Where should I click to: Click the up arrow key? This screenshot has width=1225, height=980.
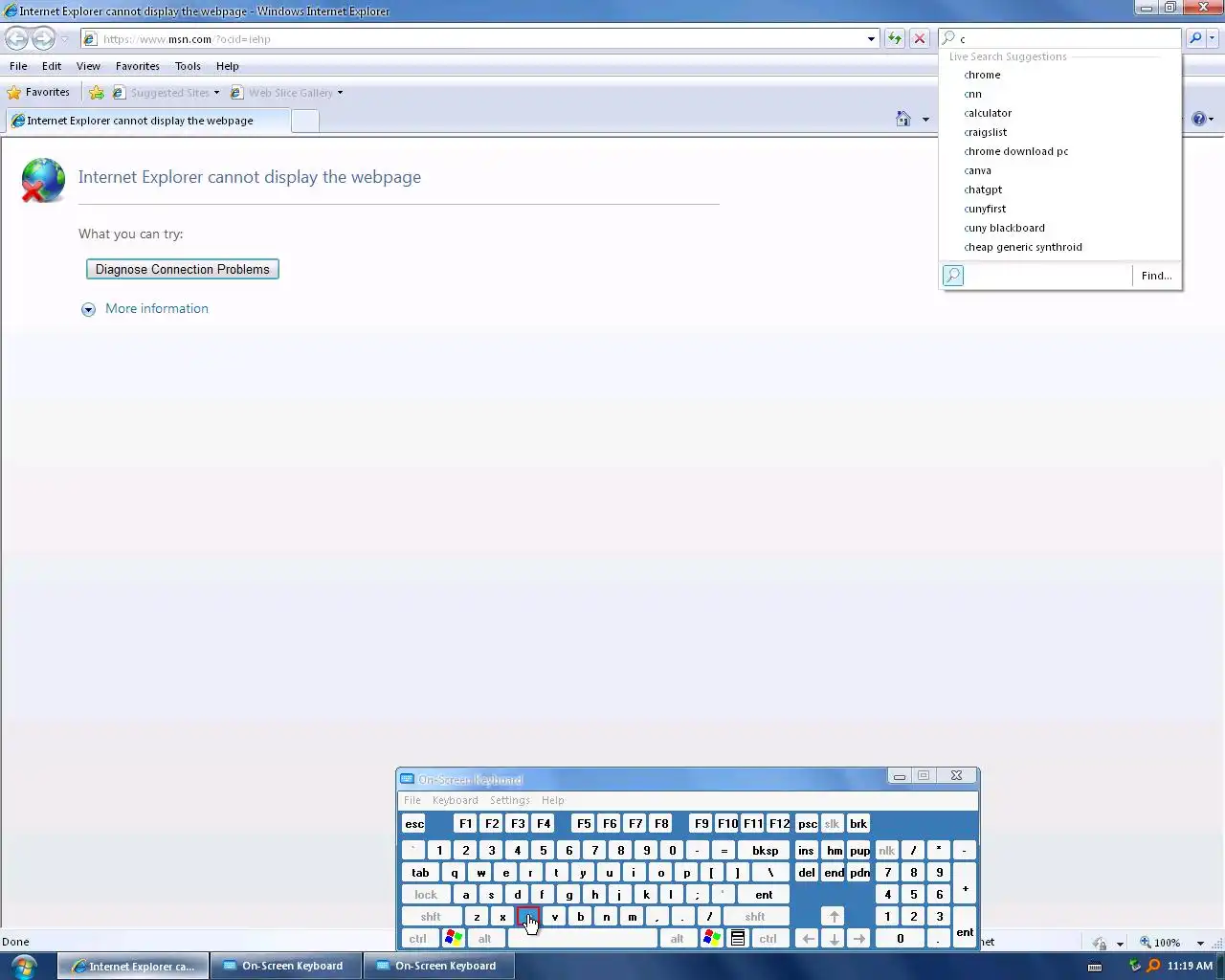[834, 917]
